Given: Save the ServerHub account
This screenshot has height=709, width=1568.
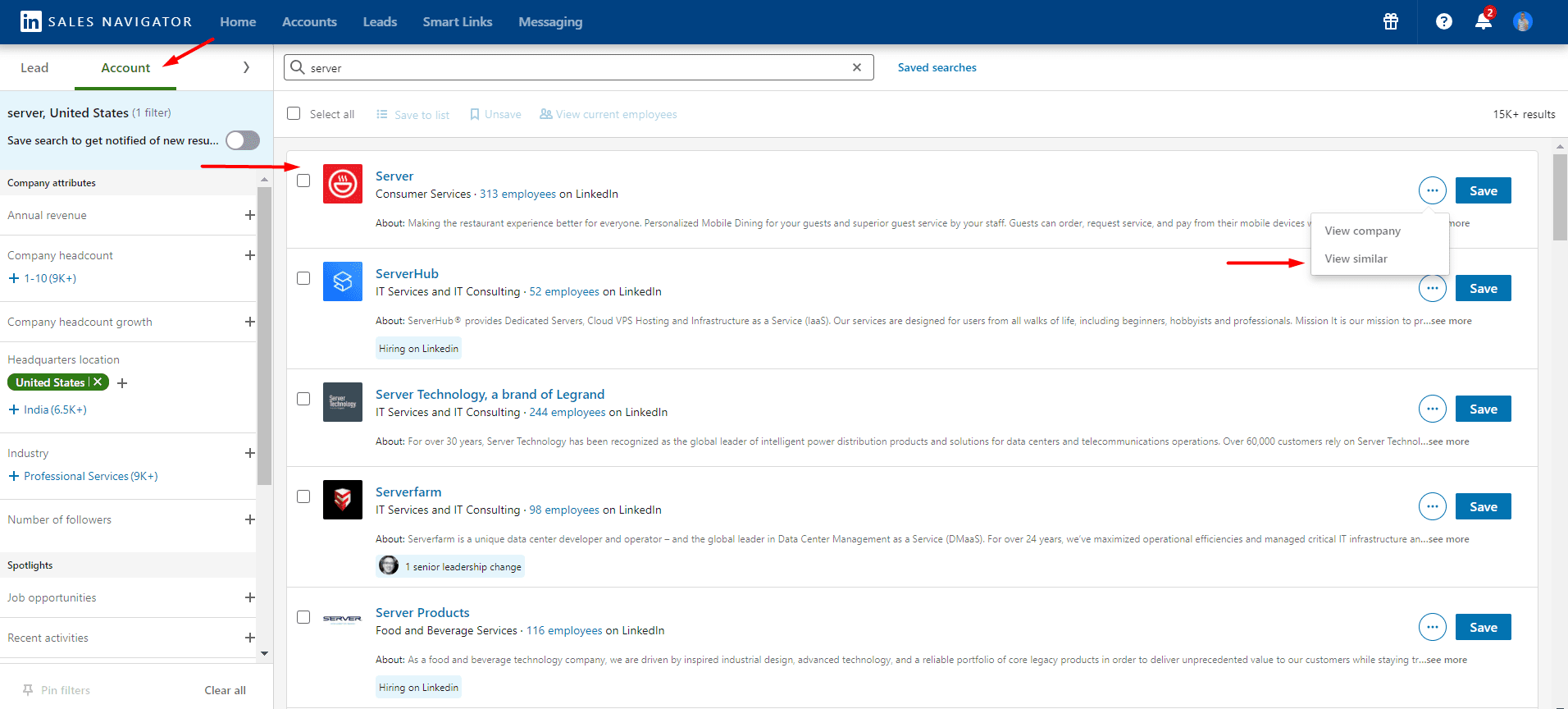Looking at the screenshot, I should pyautogui.click(x=1484, y=288).
